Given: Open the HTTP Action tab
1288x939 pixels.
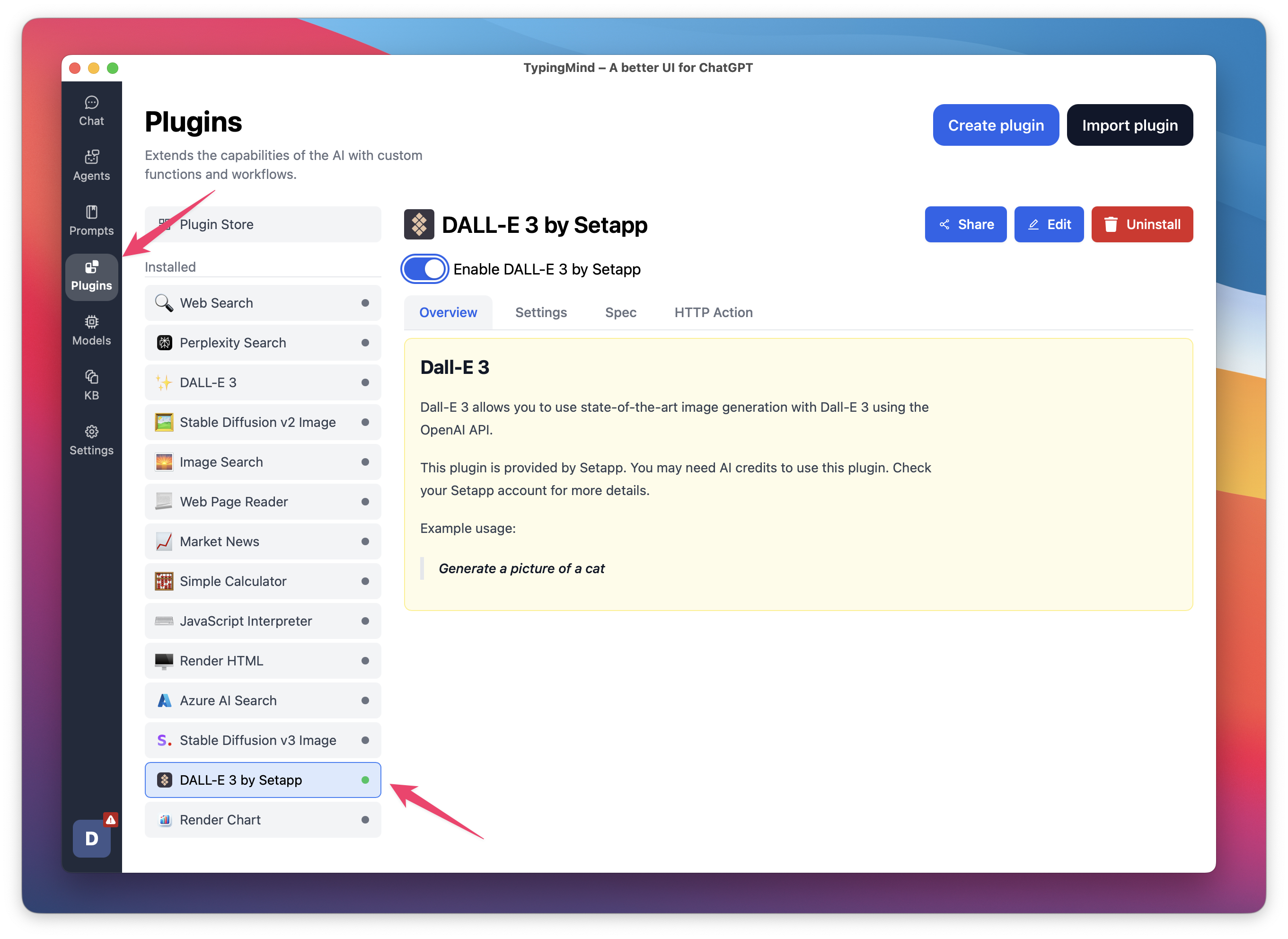Looking at the screenshot, I should [x=713, y=312].
